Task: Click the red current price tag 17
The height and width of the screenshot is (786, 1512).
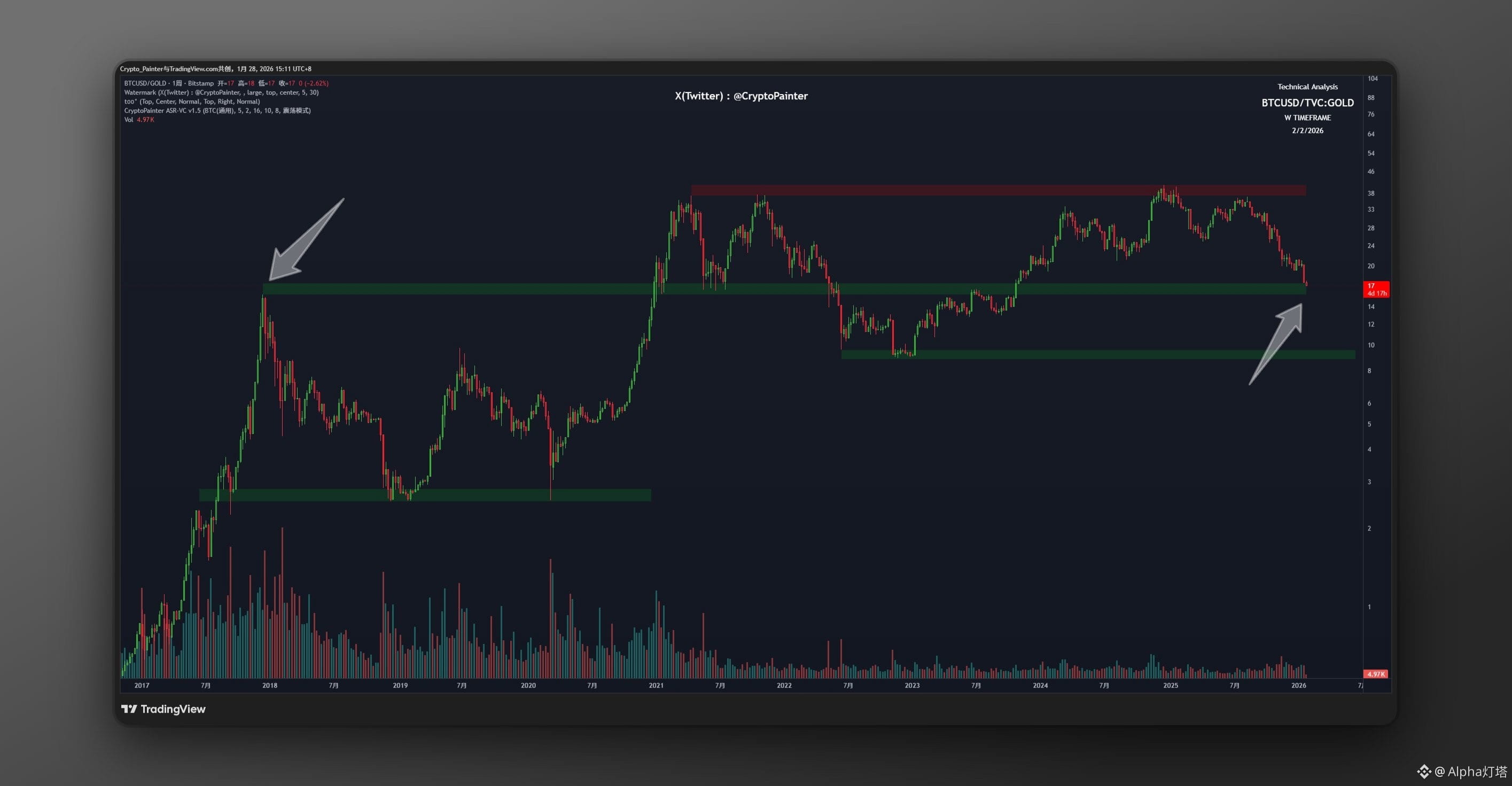Action: click(x=1375, y=290)
